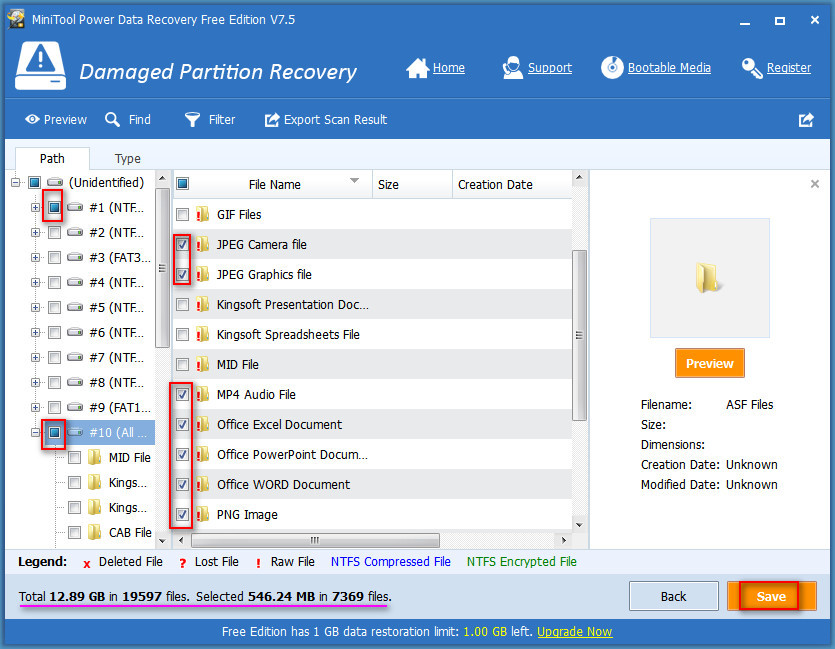Screen dimensions: 835x649
Task: Check the MID File checkbox in file list
Action: 182,365
